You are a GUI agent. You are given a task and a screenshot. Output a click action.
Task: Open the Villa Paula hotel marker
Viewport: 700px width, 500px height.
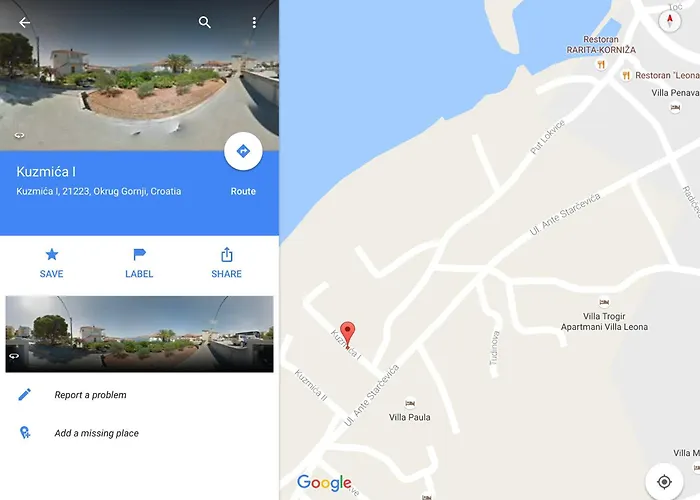pos(410,403)
